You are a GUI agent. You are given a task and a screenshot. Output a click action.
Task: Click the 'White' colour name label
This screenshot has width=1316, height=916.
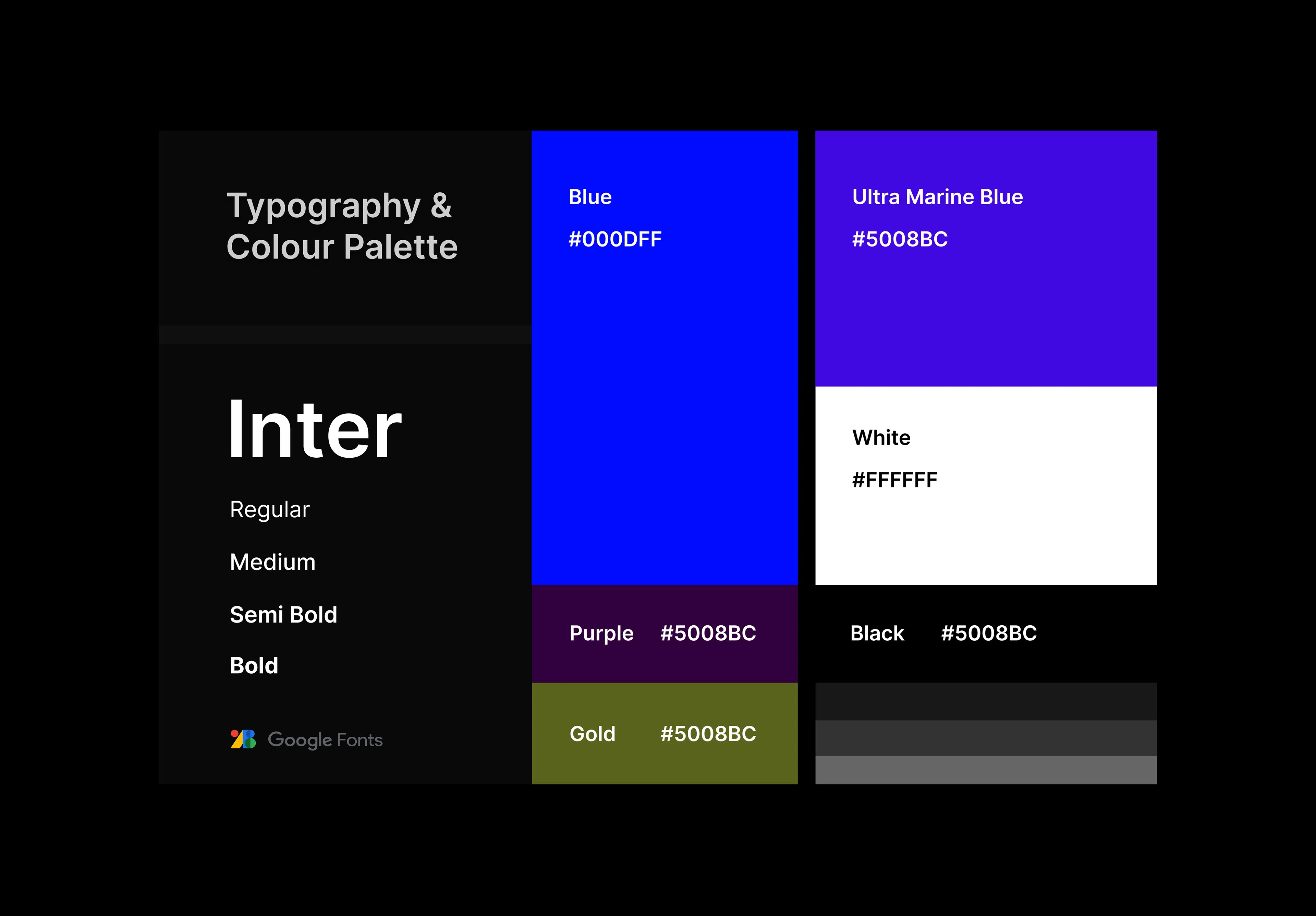pos(881,438)
